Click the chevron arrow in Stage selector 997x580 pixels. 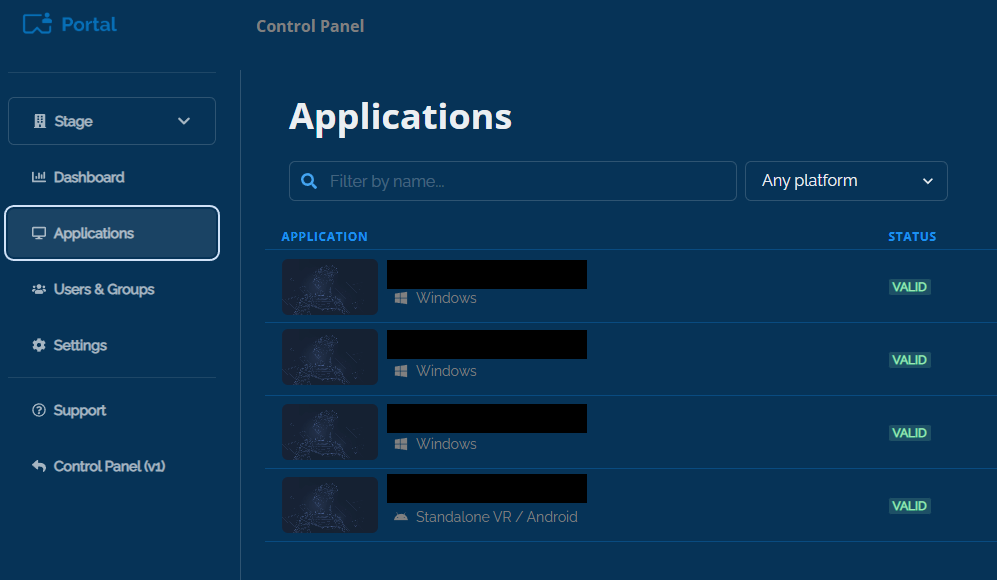184,121
